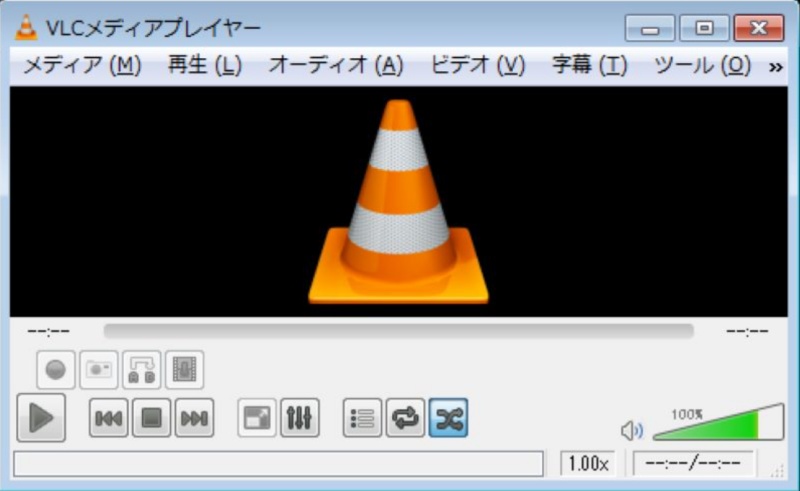Open the オーディオ (A) menu
This screenshot has height=491, width=800.
pos(336,65)
